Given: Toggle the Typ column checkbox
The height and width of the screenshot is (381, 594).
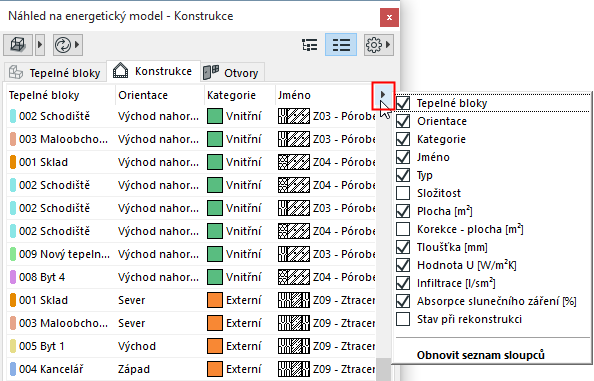Looking at the screenshot, I should pyautogui.click(x=403, y=175).
